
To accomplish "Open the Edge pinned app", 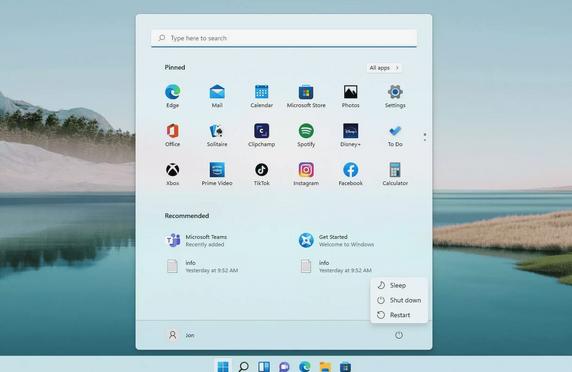I will [x=173, y=96].
